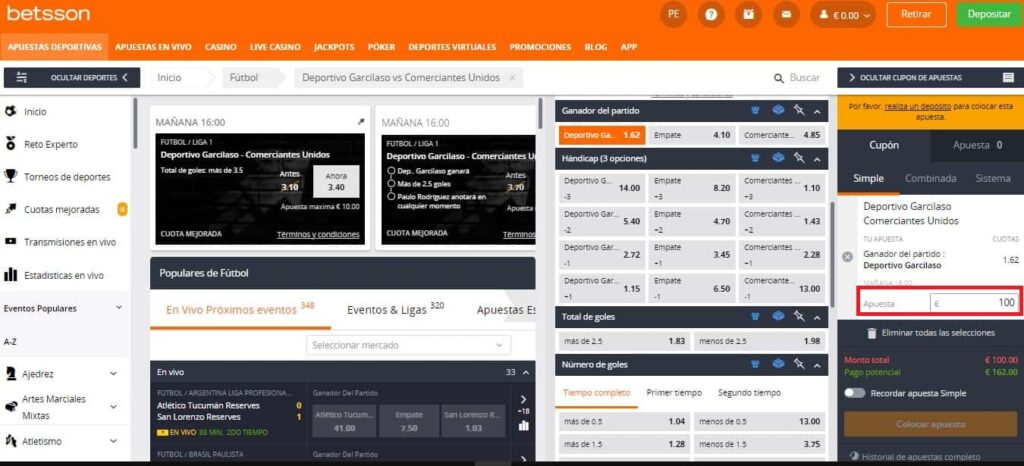Click the Ocultar cupón de apuestas bar
The width and height of the screenshot is (1024, 466).
tap(931, 78)
